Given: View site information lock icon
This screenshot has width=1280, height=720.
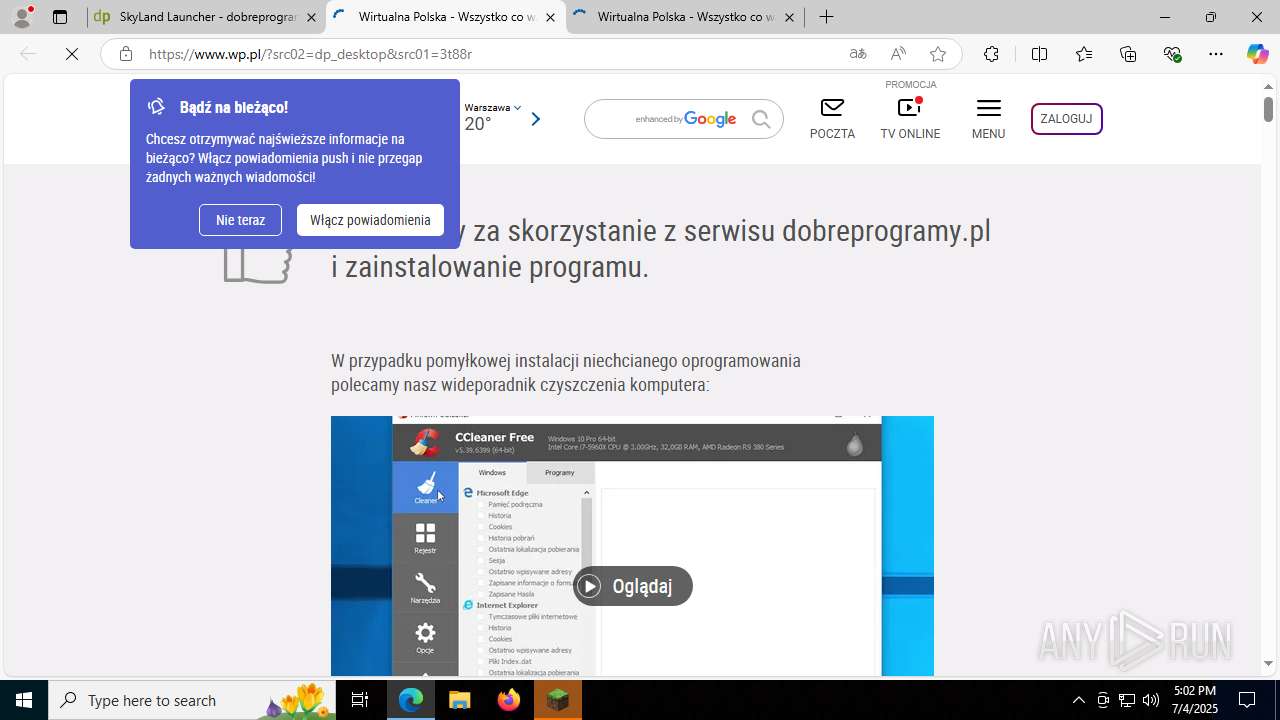Looking at the screenshot, I should 125,54.
